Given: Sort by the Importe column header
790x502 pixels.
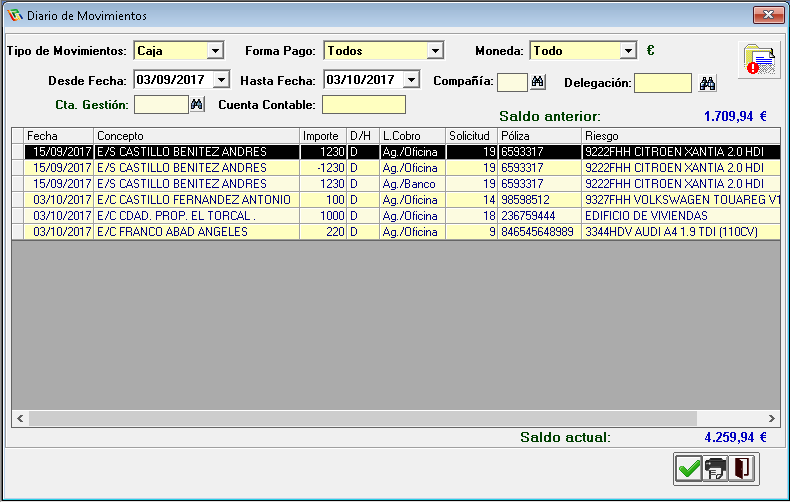Looking at the screenshot, I should [x=323, y=136].
